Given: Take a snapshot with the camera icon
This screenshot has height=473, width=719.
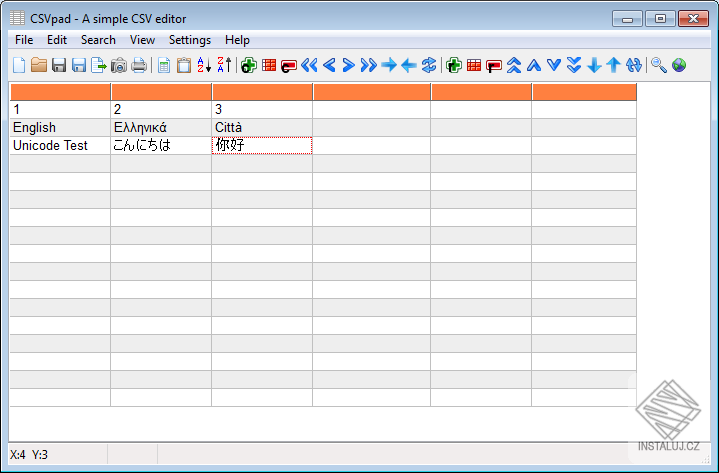Looking at the screenshot, I should pos(119,65).
